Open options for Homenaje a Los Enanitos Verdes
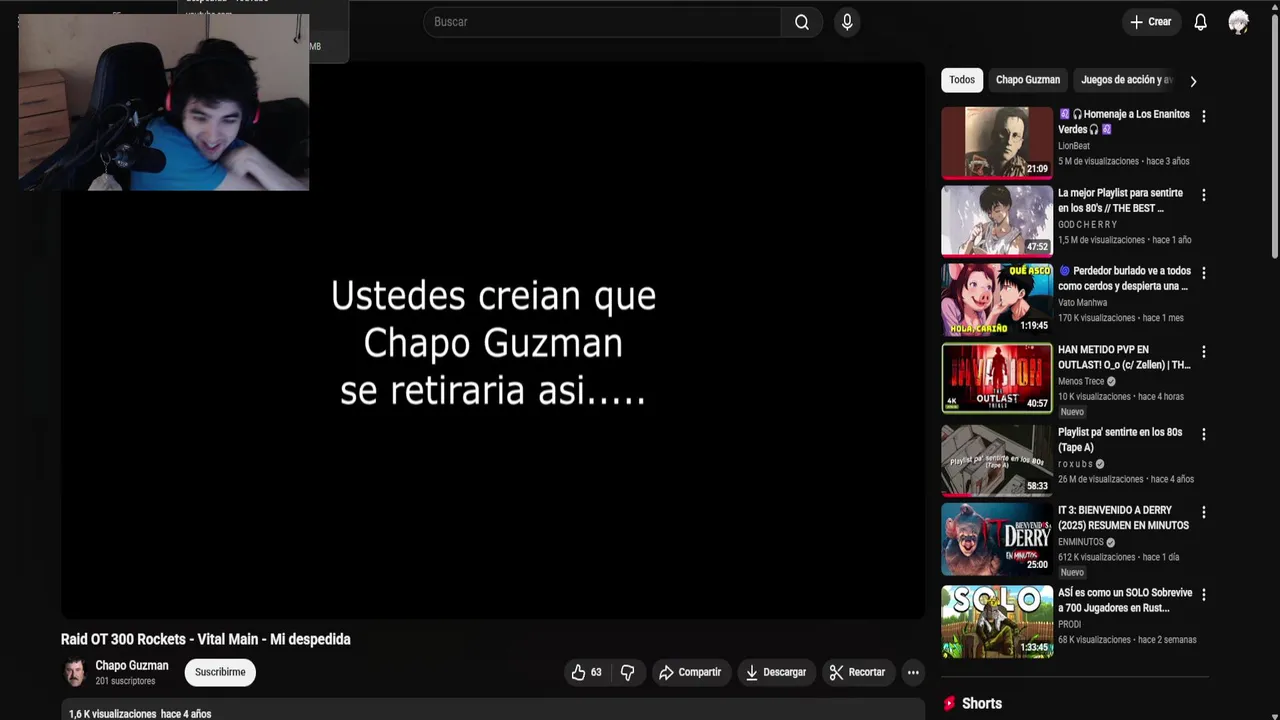Viewport: 1280px width, 720px height. (1203, 116)
